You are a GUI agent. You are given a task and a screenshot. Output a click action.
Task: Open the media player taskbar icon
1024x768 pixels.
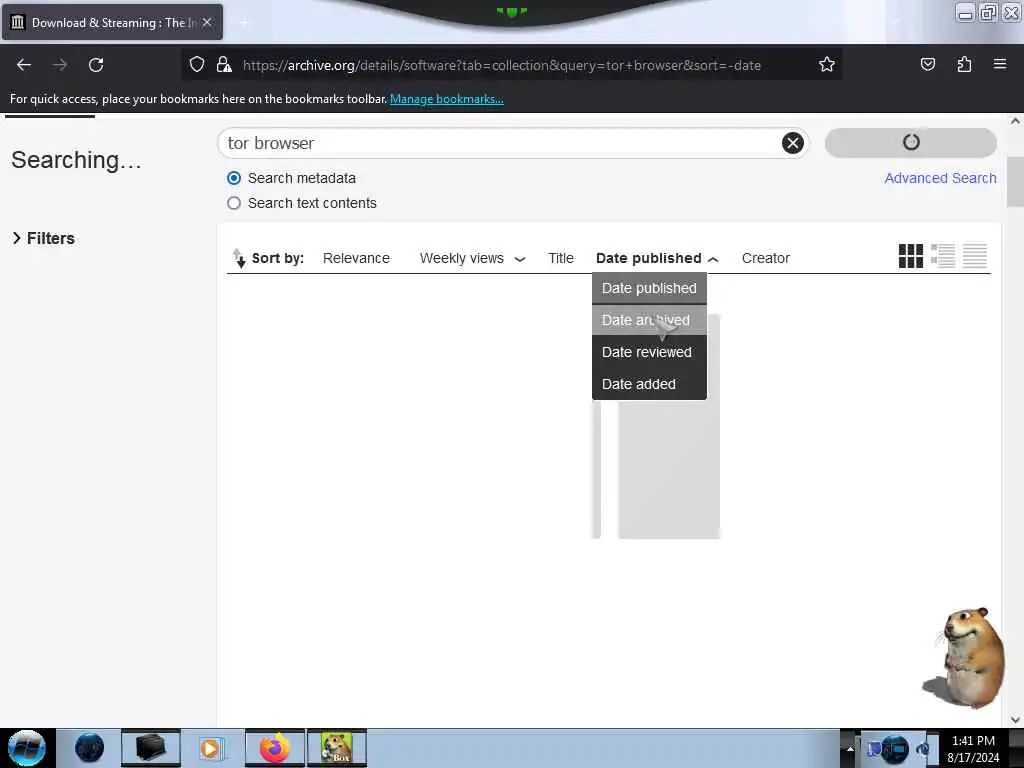pos(210,748)
